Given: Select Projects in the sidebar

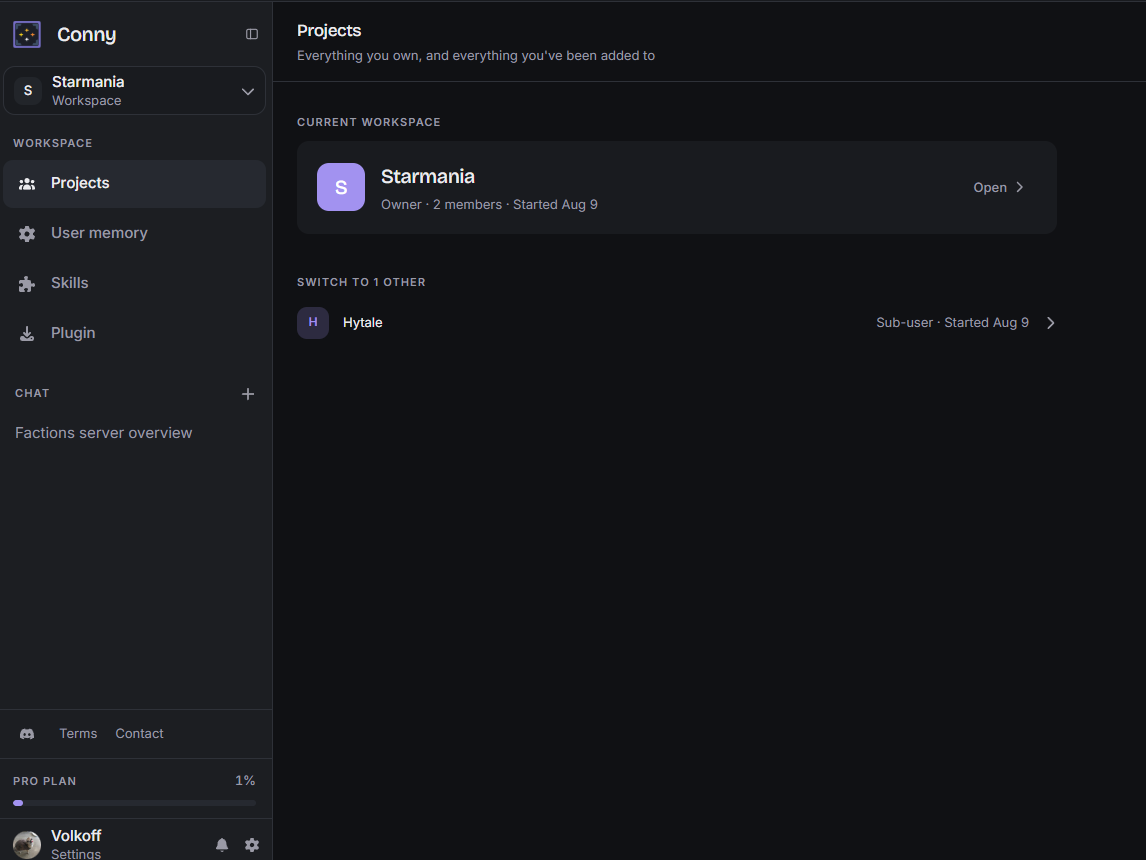Looking at the screenshot, I should (134, 183).
